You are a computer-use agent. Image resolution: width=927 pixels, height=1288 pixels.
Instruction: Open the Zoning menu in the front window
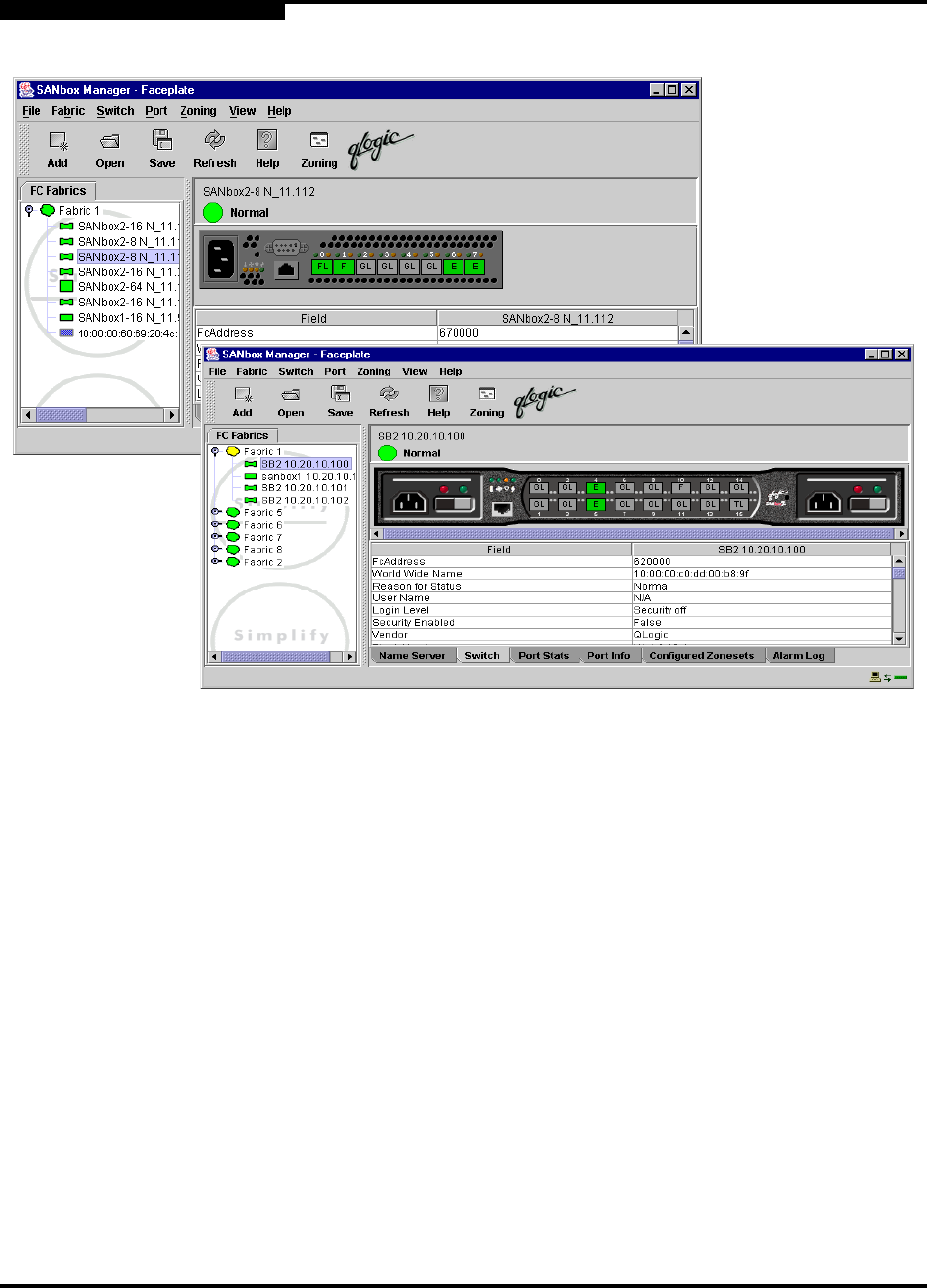pyautogui.click(x=373, y=372)
